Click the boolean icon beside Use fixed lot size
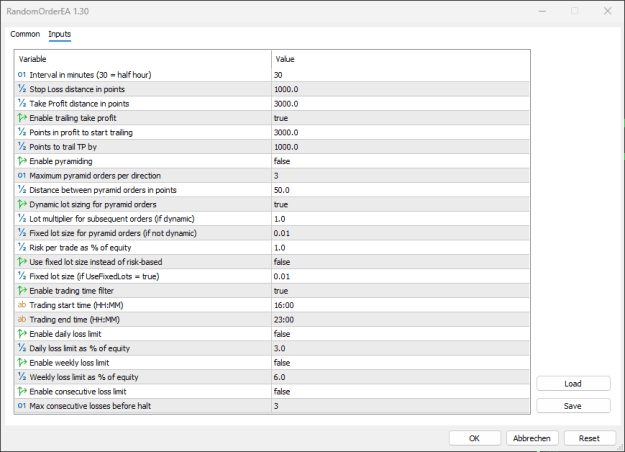625x452 pixels. pos(22,261)
